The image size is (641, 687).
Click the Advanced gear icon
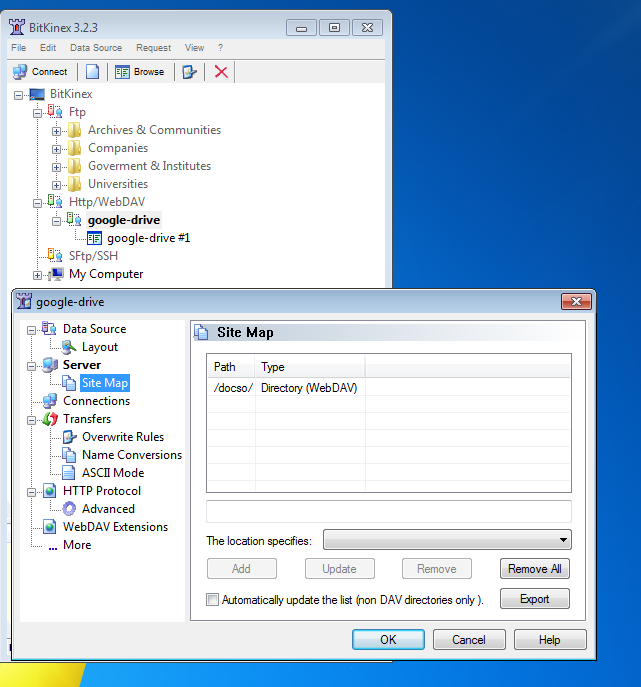click(x=69, y=509)
